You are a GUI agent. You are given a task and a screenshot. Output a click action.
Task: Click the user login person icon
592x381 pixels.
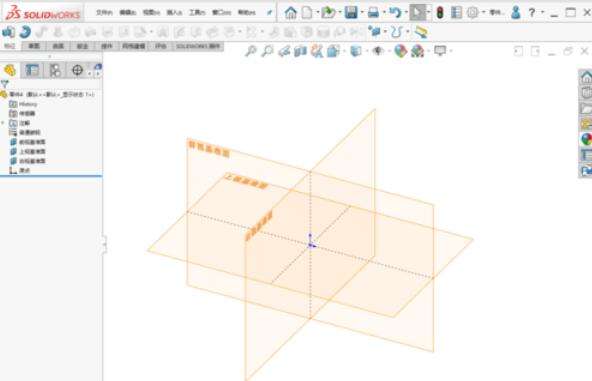515,13
